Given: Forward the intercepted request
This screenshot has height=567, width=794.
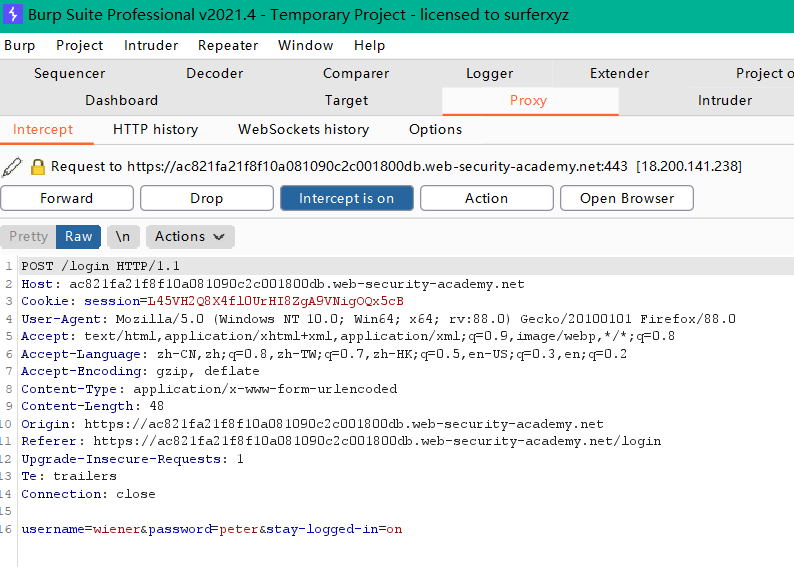Looking at the screenshot, I should (67, 198).
